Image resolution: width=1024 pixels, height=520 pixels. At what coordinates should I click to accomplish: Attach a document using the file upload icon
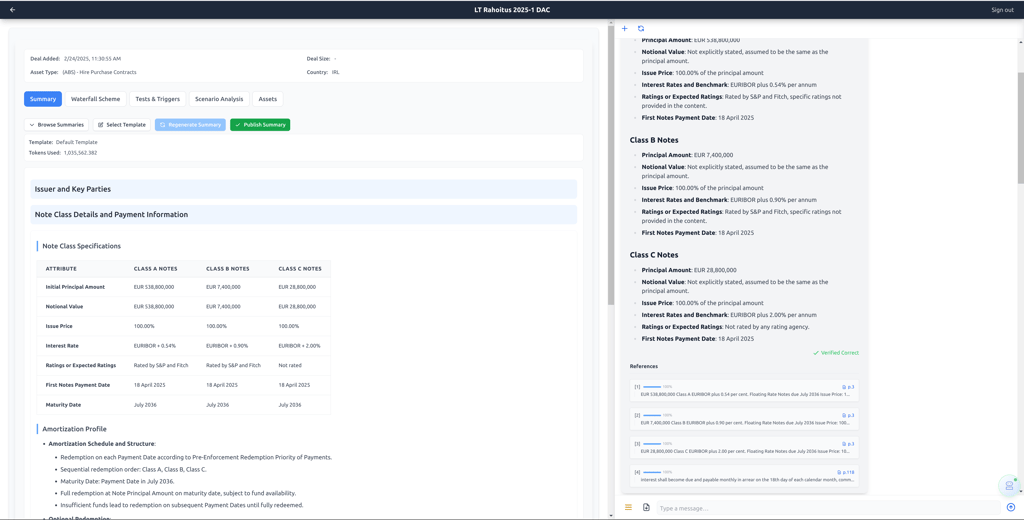coord(646,507)
